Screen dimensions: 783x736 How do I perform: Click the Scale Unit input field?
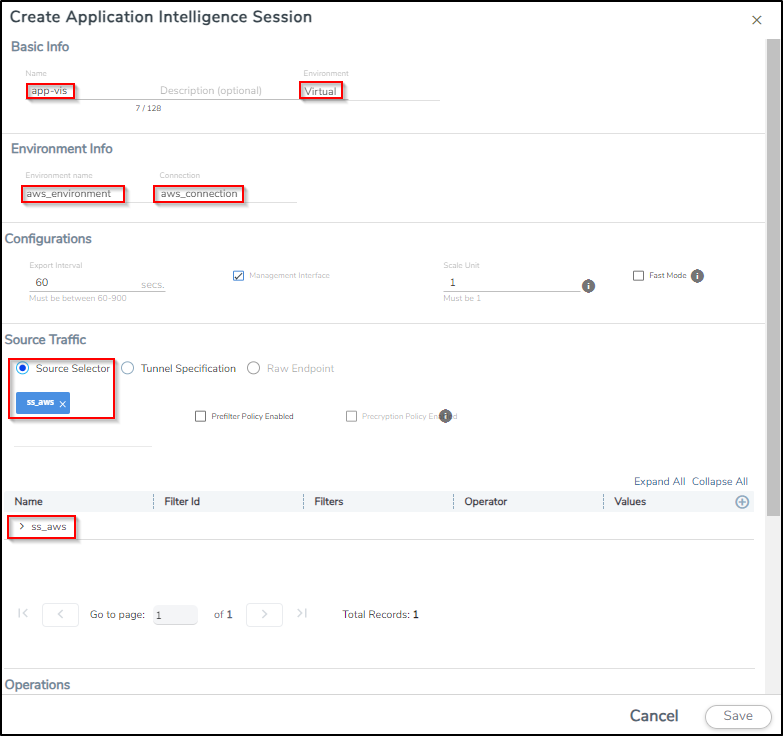511,283
